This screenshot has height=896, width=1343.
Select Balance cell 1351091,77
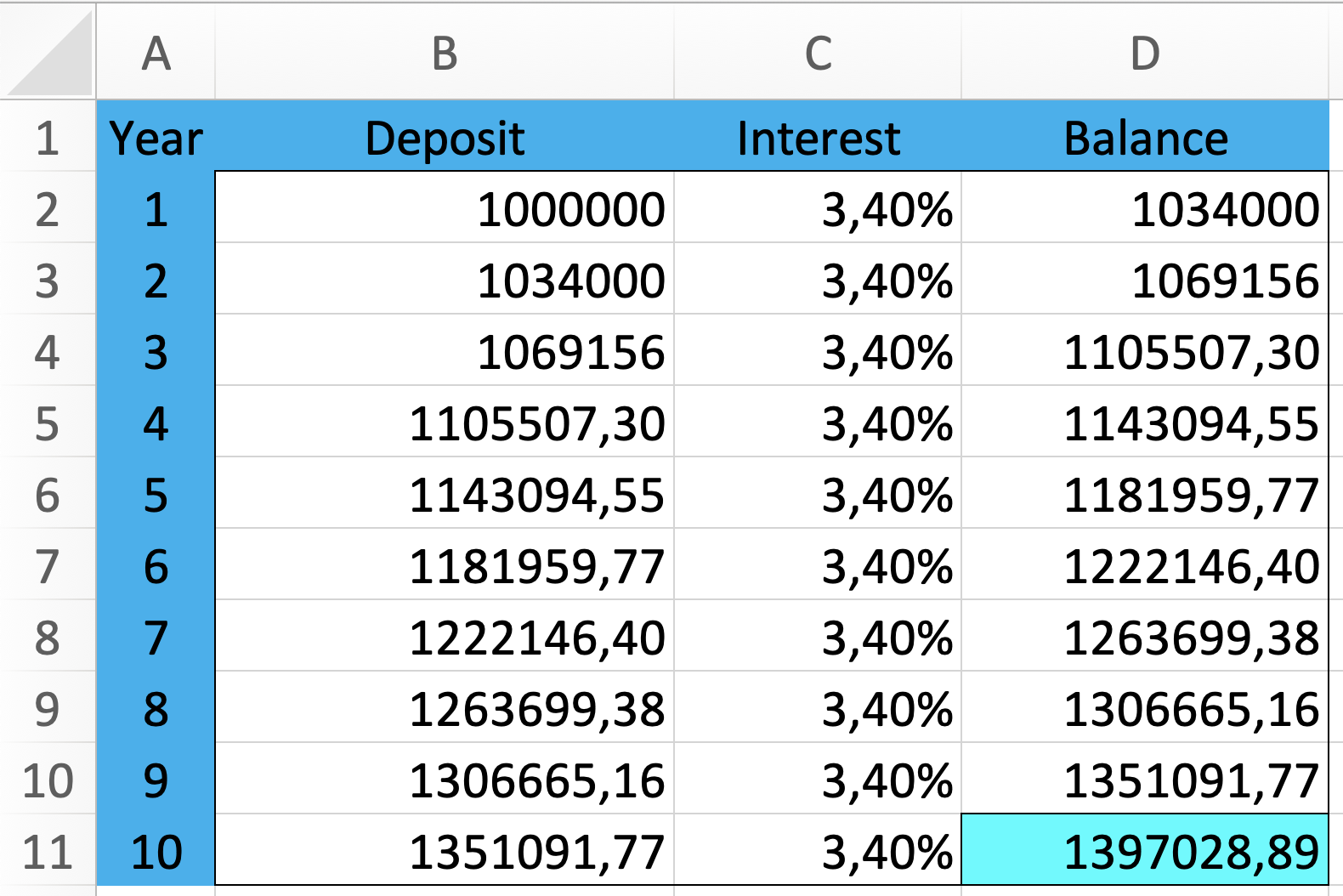(1145, 779)
